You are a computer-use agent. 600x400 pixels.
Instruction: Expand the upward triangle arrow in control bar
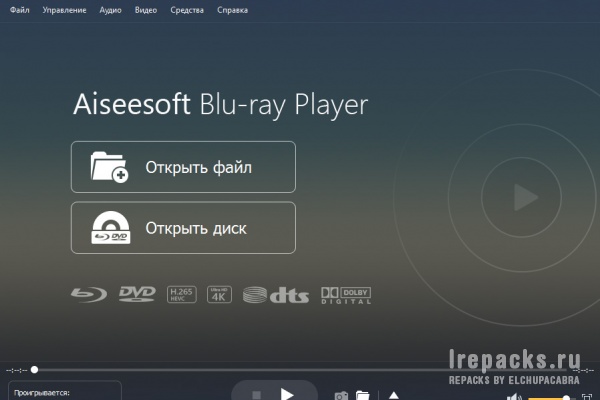click(x=394, y=395)
